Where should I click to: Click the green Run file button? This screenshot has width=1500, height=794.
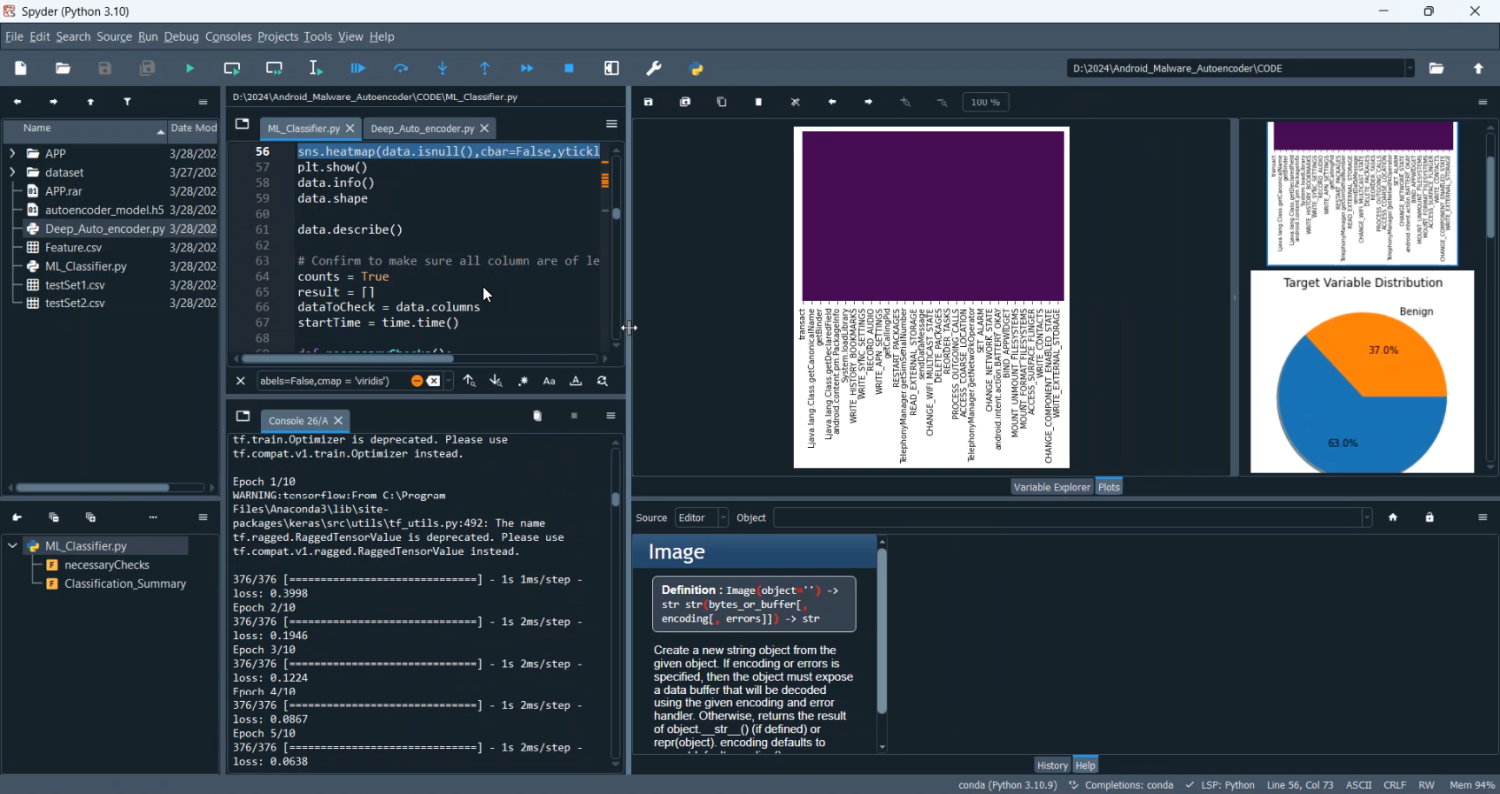190,69
